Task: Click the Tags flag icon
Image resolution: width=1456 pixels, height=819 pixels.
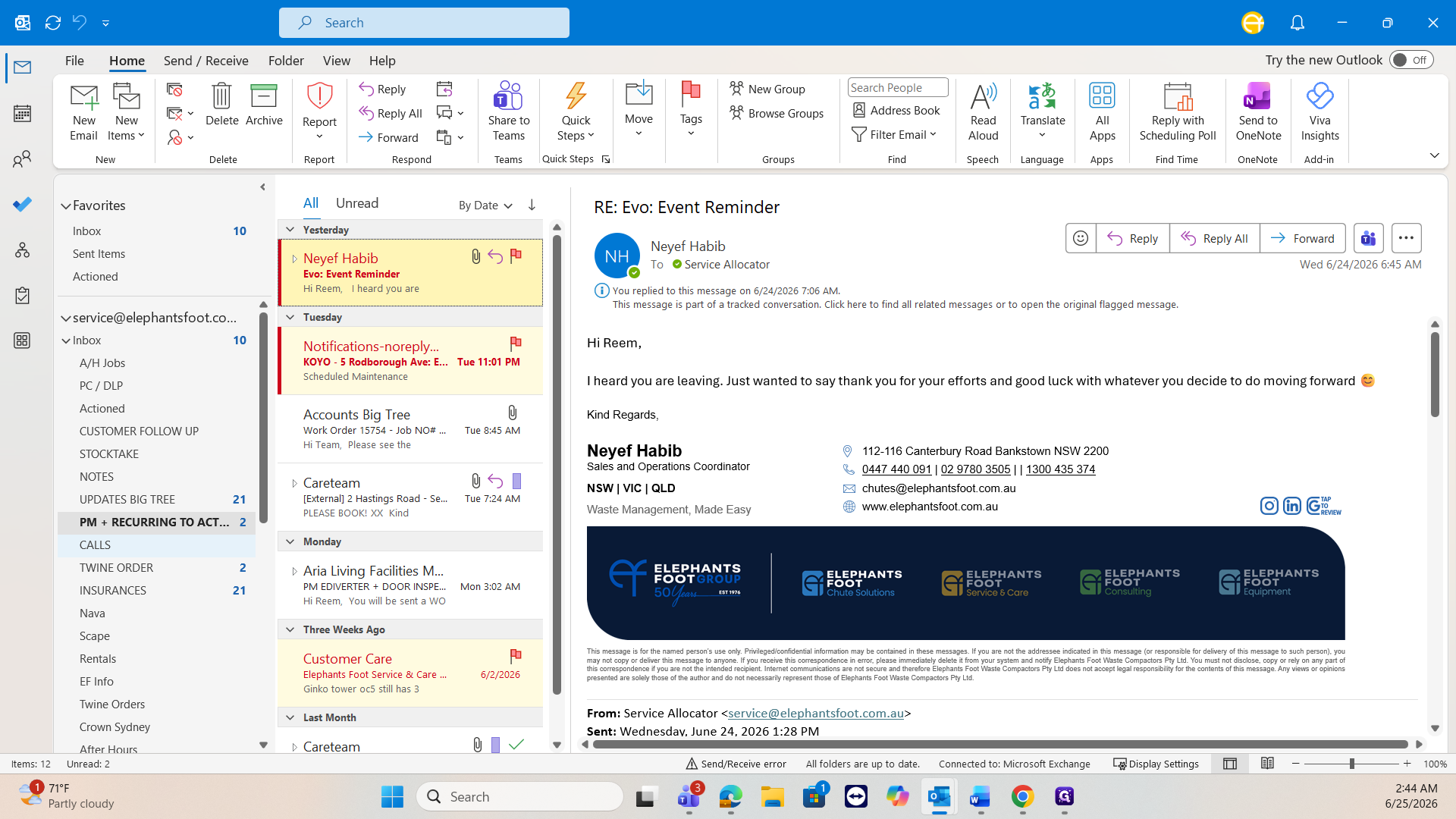Action: click(691, 93)
